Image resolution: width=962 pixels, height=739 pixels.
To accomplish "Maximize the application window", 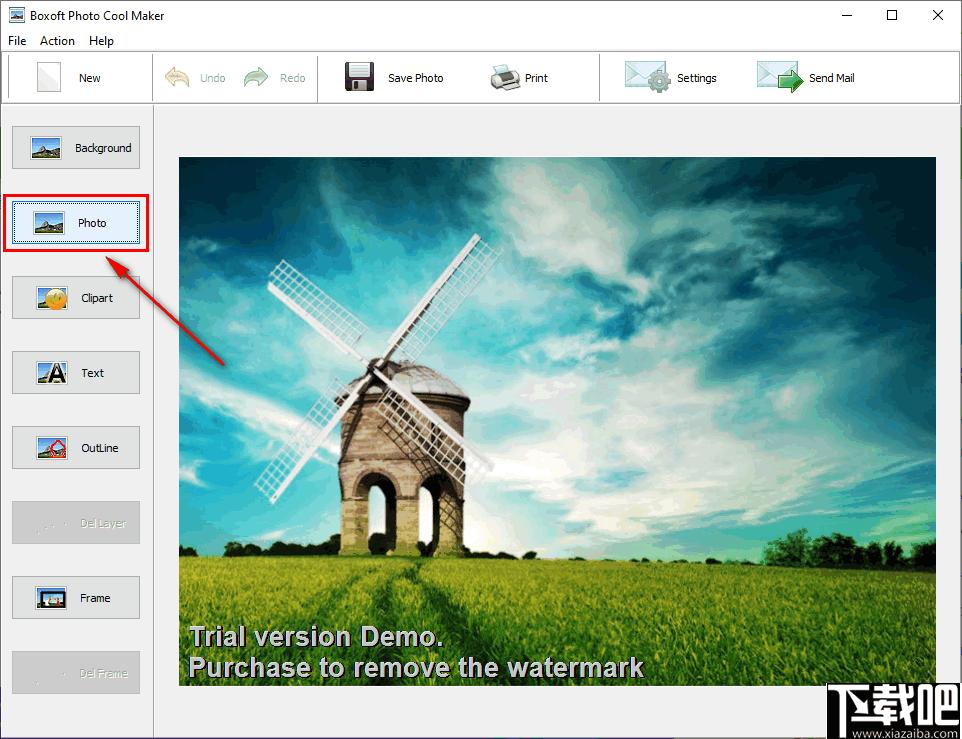I will (892, 15).
